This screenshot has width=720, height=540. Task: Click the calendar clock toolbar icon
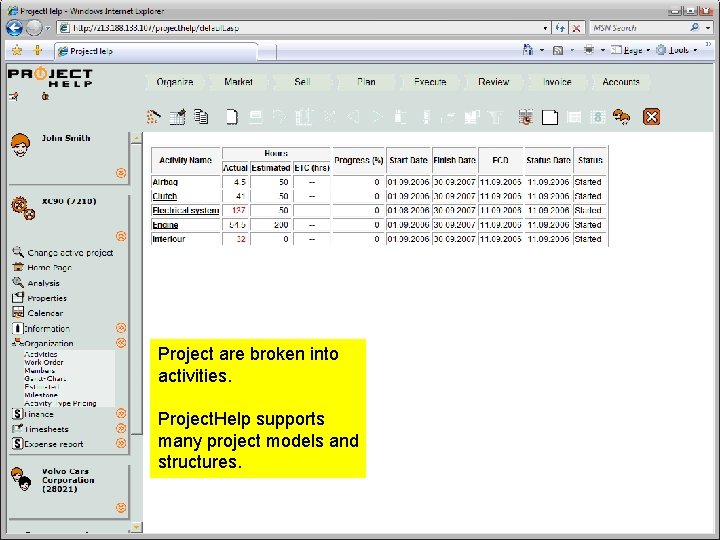click(x=526, y=117)
